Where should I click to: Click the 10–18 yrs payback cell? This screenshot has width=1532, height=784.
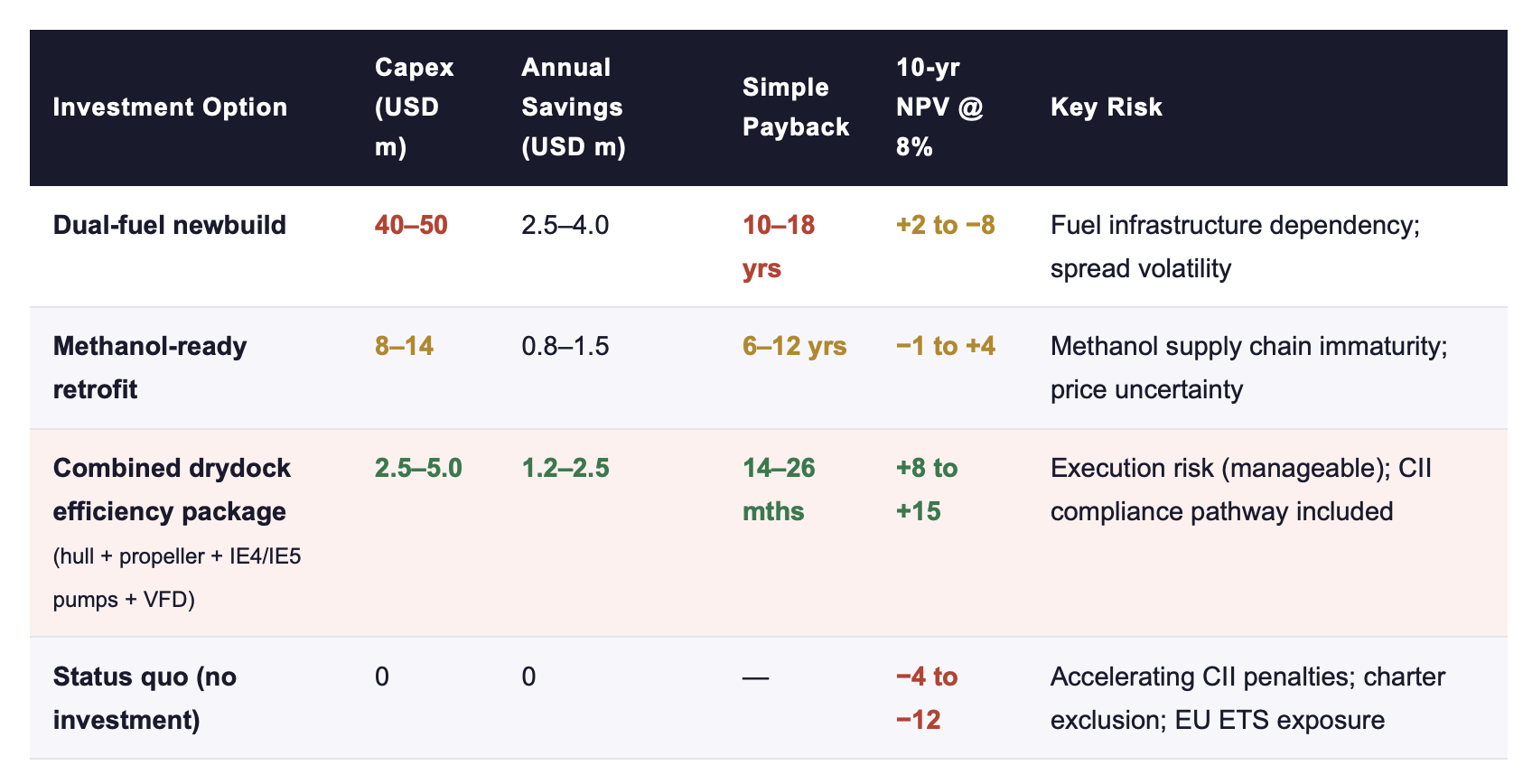pyautogui.click(x=779, y=247)
